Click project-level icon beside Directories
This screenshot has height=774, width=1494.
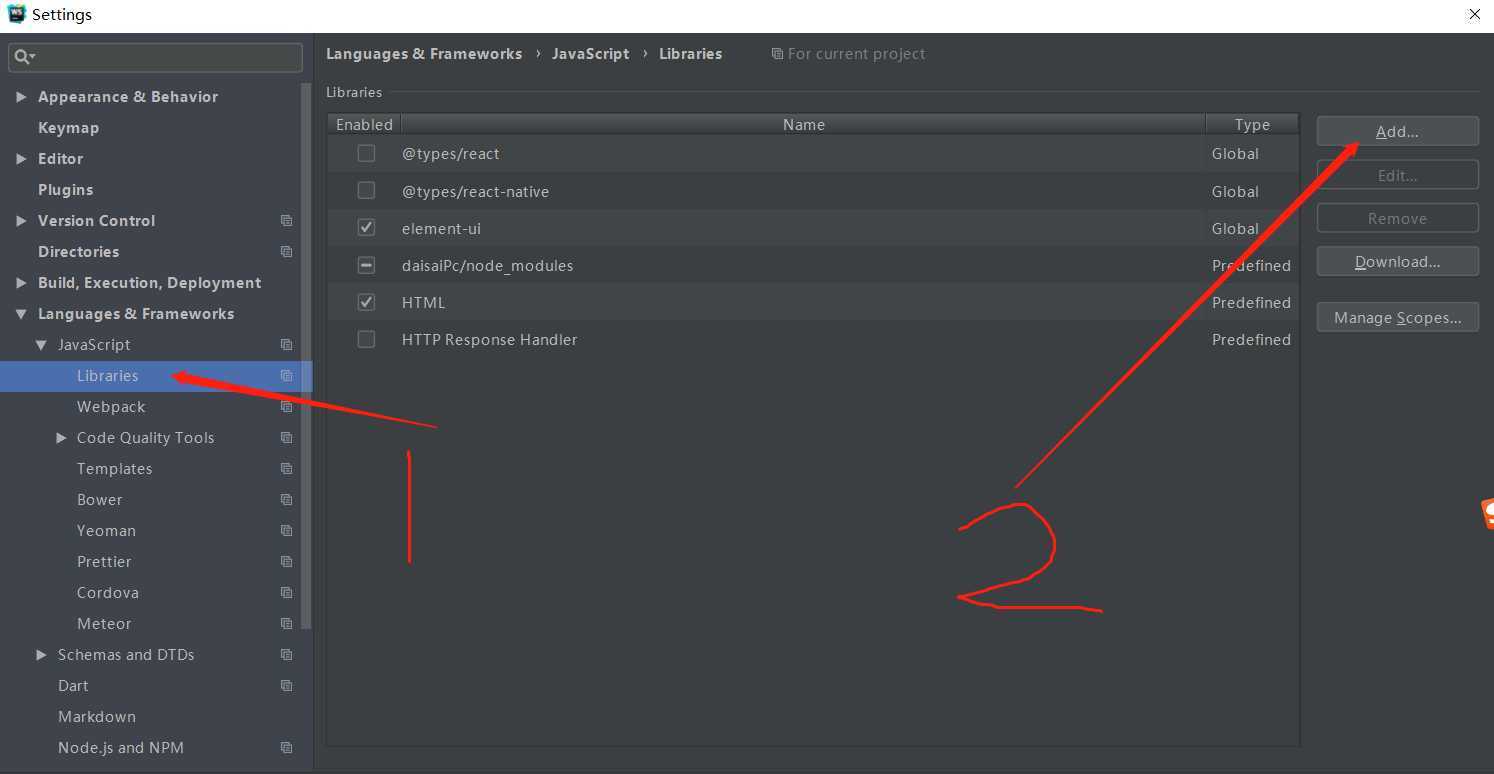click(287, 252)
